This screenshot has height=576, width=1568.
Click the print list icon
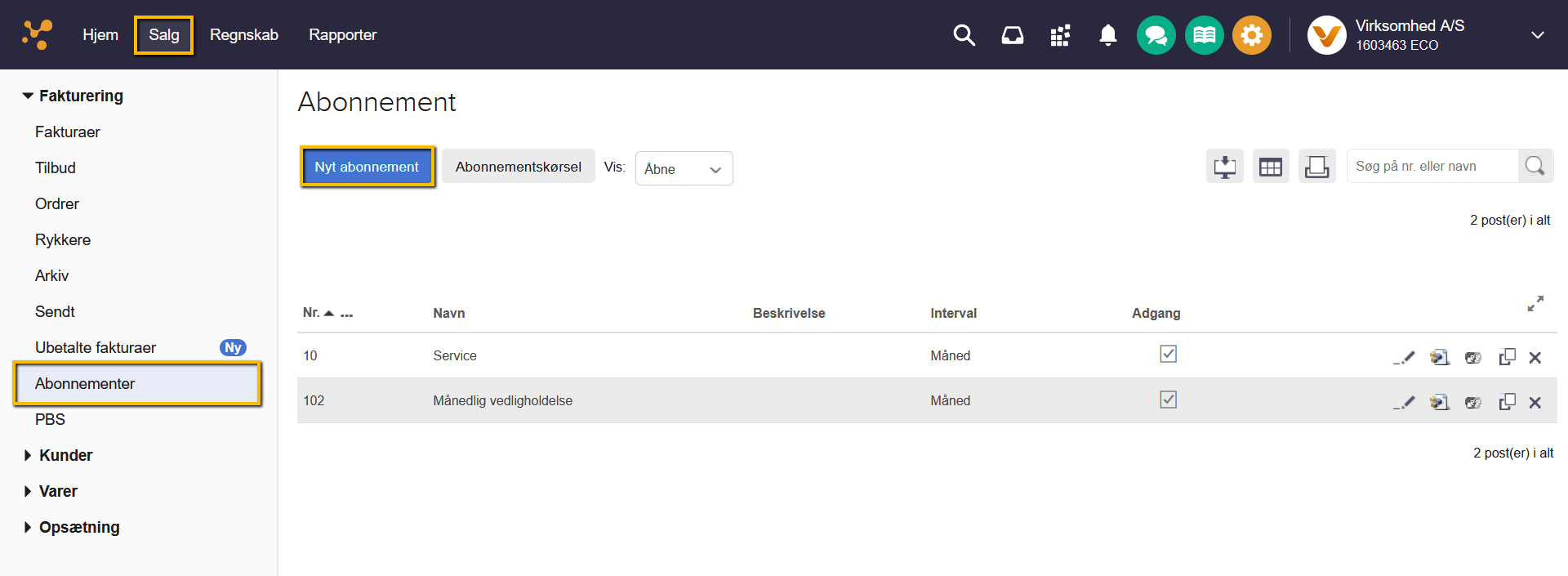[1316, 167]
